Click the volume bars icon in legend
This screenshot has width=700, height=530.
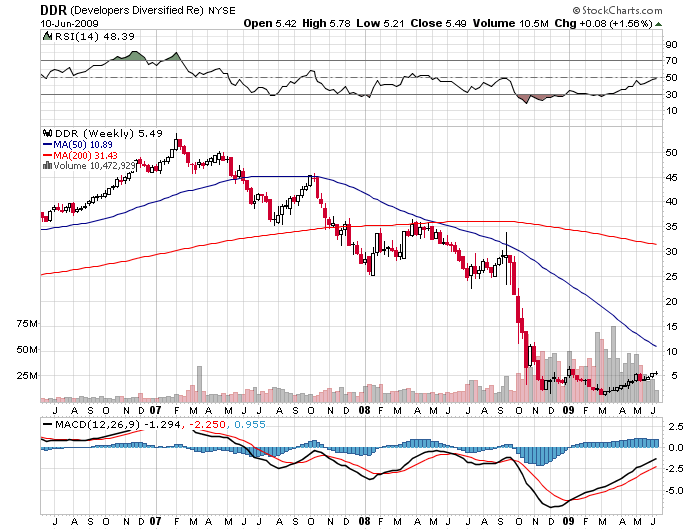(47, 166)
